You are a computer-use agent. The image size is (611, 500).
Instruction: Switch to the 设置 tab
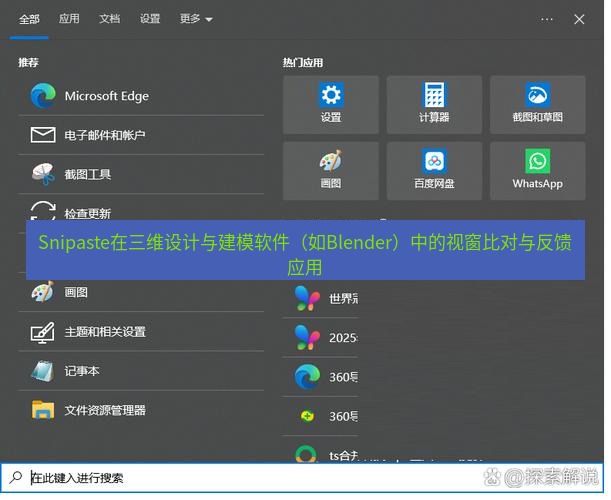coord(150,19)
